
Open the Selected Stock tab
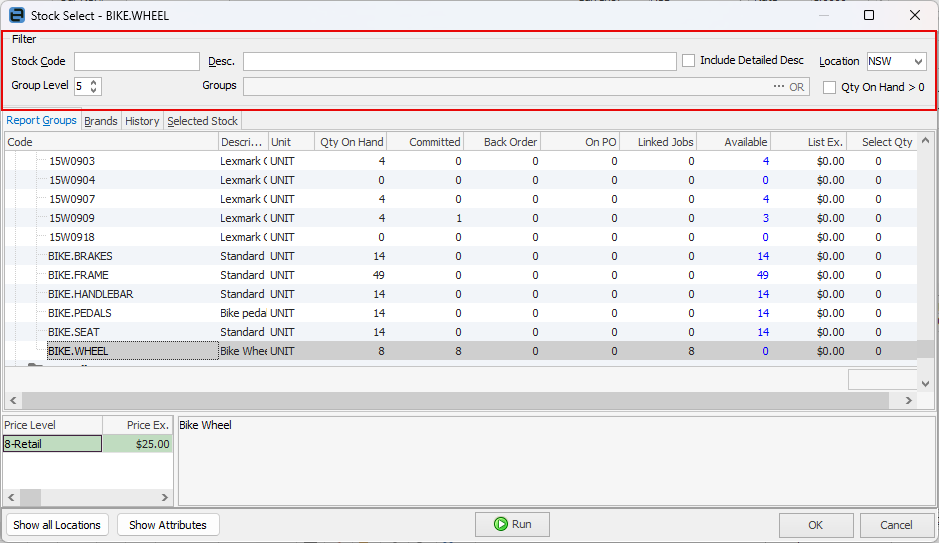coord(202,121)
